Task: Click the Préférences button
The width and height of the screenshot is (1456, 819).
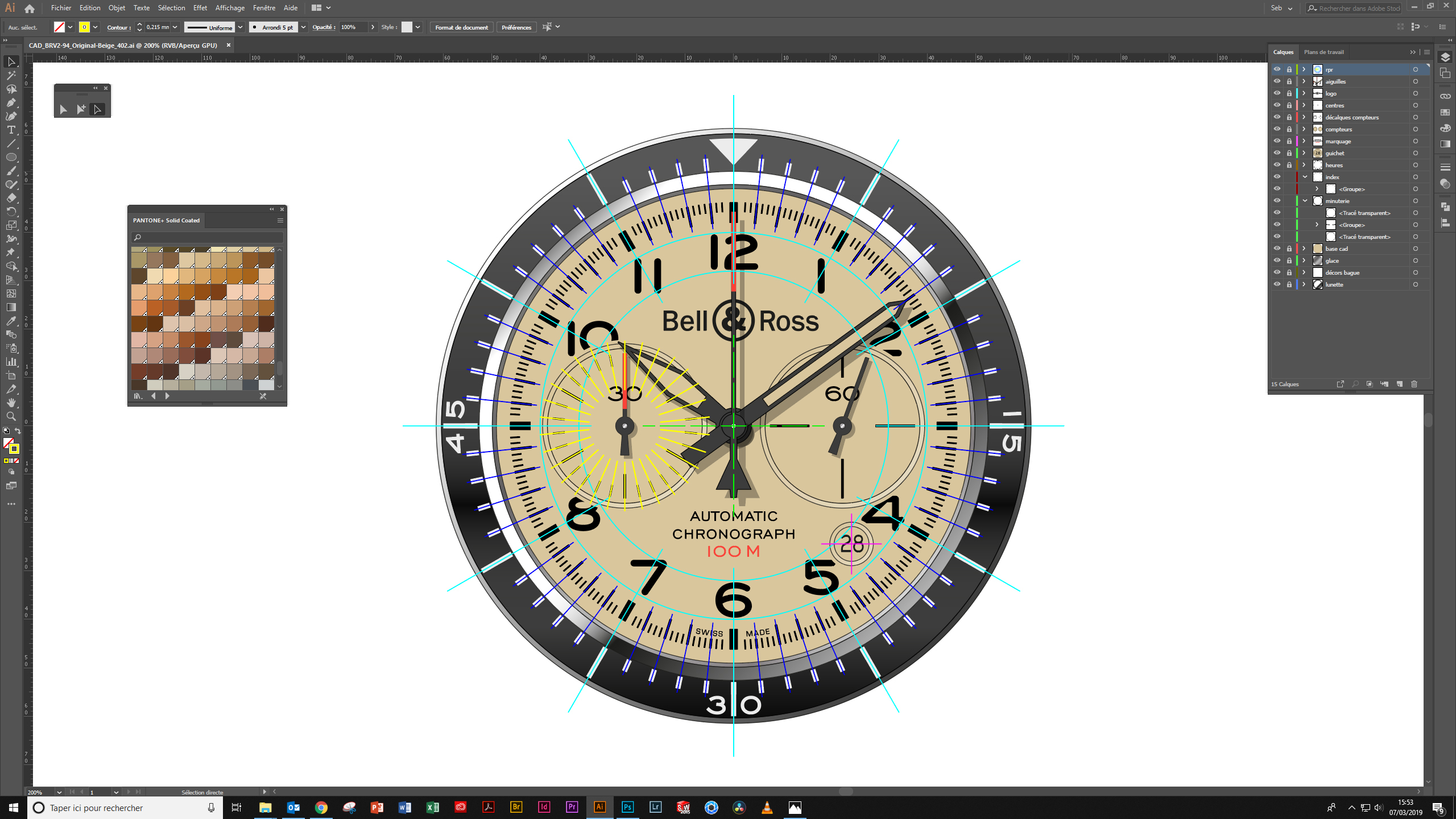Action: click(516, 27)
